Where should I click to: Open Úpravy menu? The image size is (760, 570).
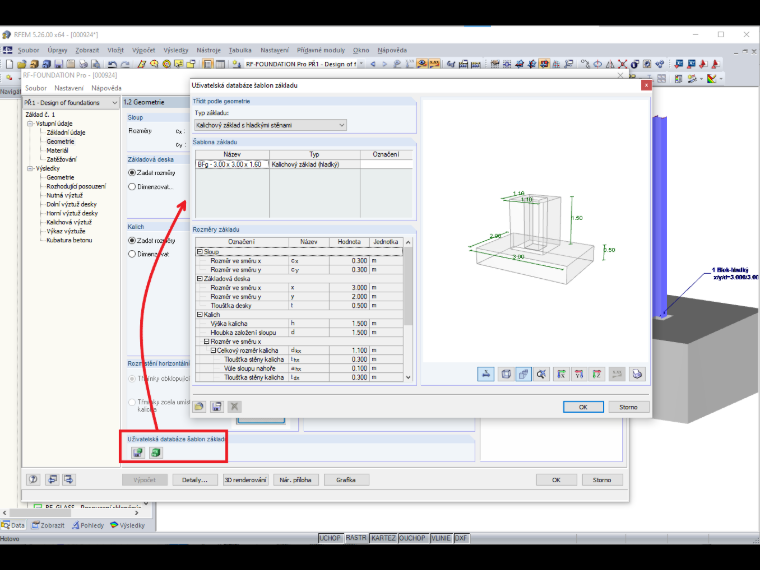point(57,50)
